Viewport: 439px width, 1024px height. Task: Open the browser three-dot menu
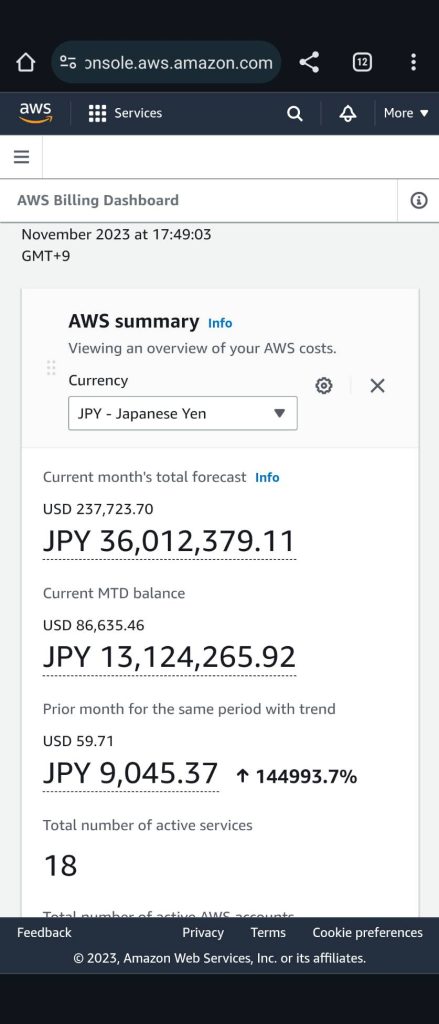click(413, 63)
